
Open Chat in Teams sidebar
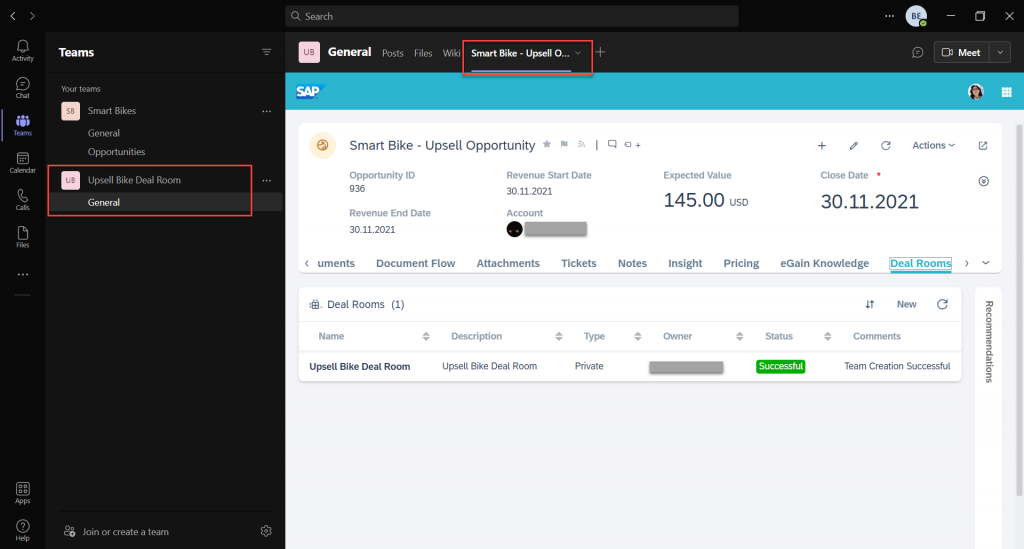click(22, 87)
